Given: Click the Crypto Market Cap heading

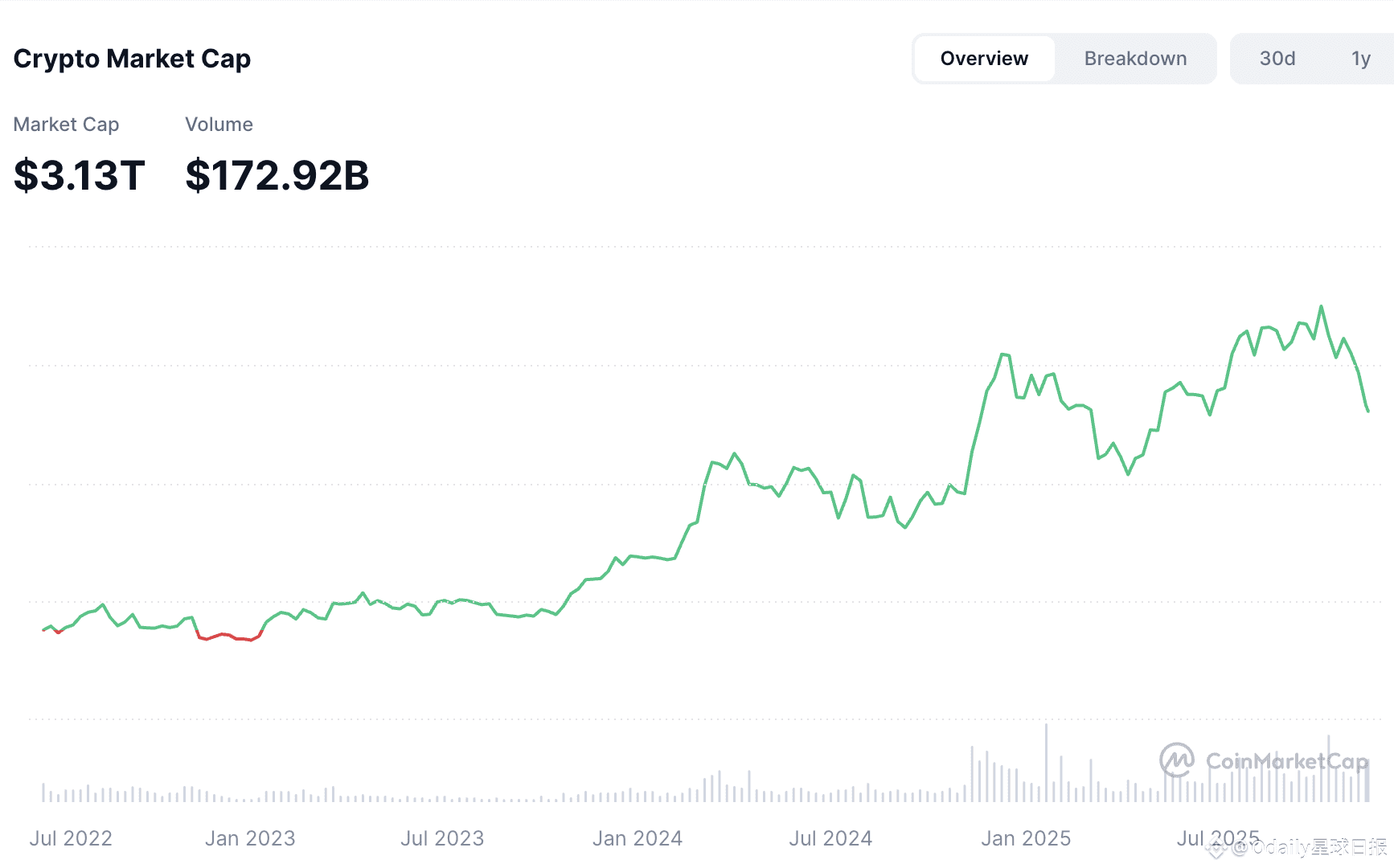Looking at the screenshot, I should tap(132, 59).
